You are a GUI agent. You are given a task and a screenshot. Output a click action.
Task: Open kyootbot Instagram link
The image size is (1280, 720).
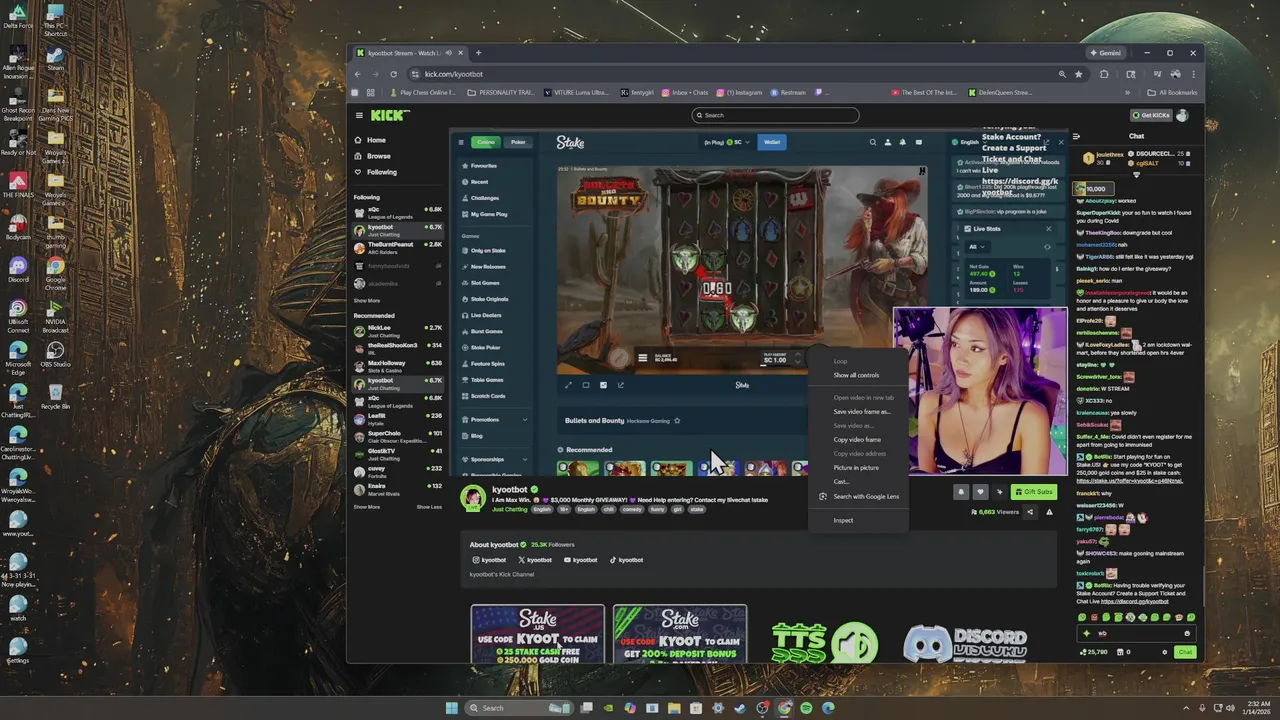pyautogui.click(x=490, y=560)
